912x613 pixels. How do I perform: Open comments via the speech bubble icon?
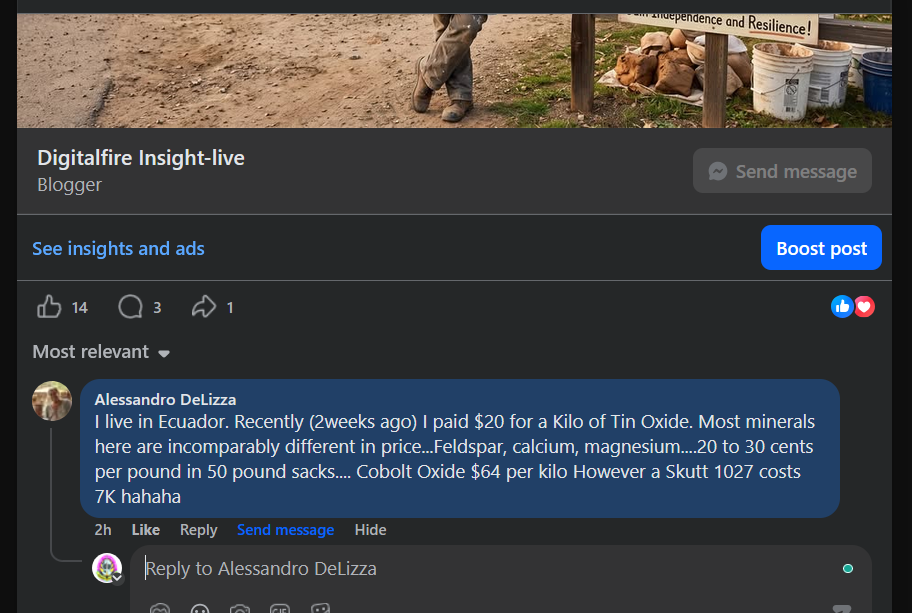click(130, 306)
